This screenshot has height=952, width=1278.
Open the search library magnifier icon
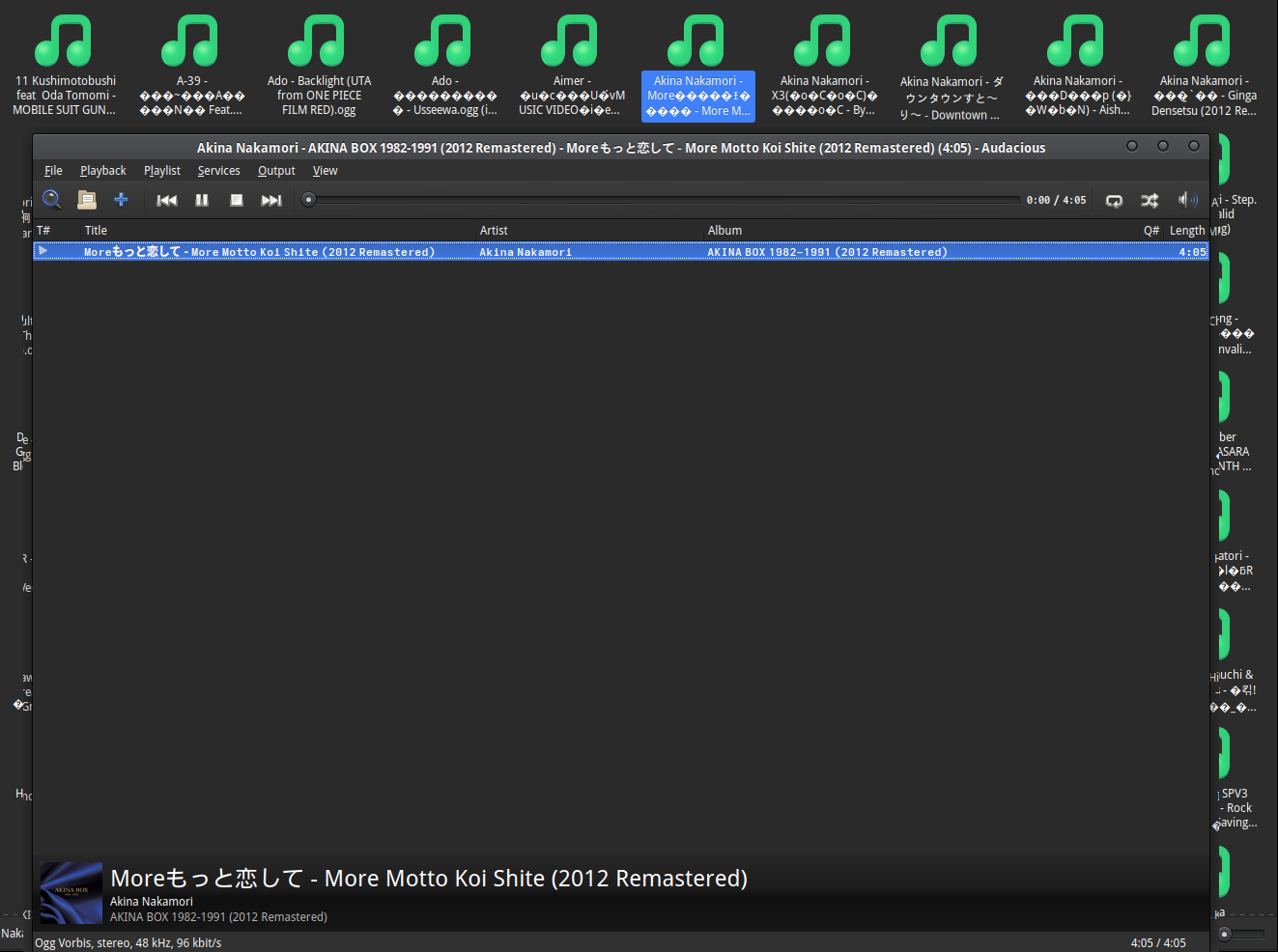pos(52,200)
